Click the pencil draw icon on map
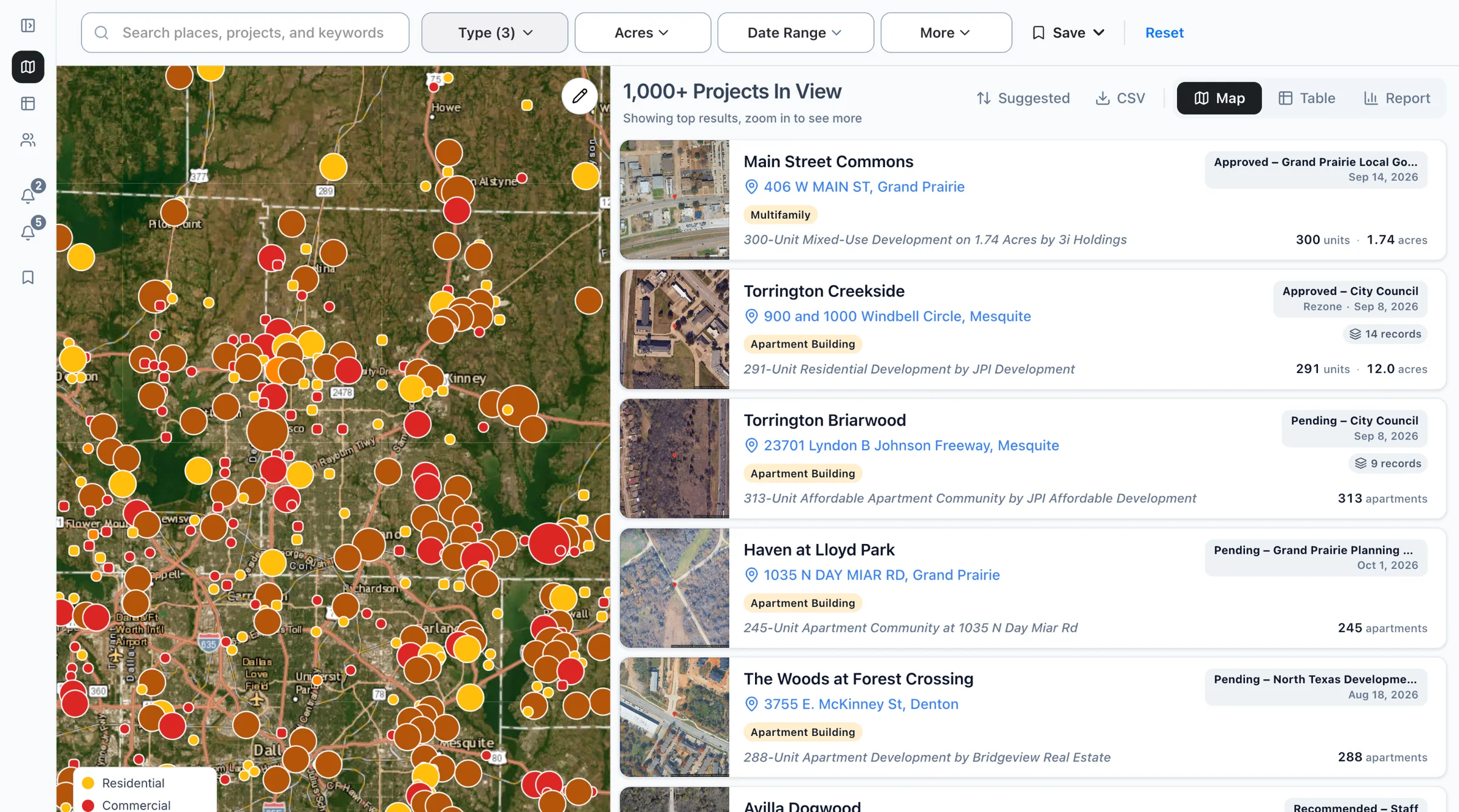This screenshot has height=812, width=1459. point(579,96)
